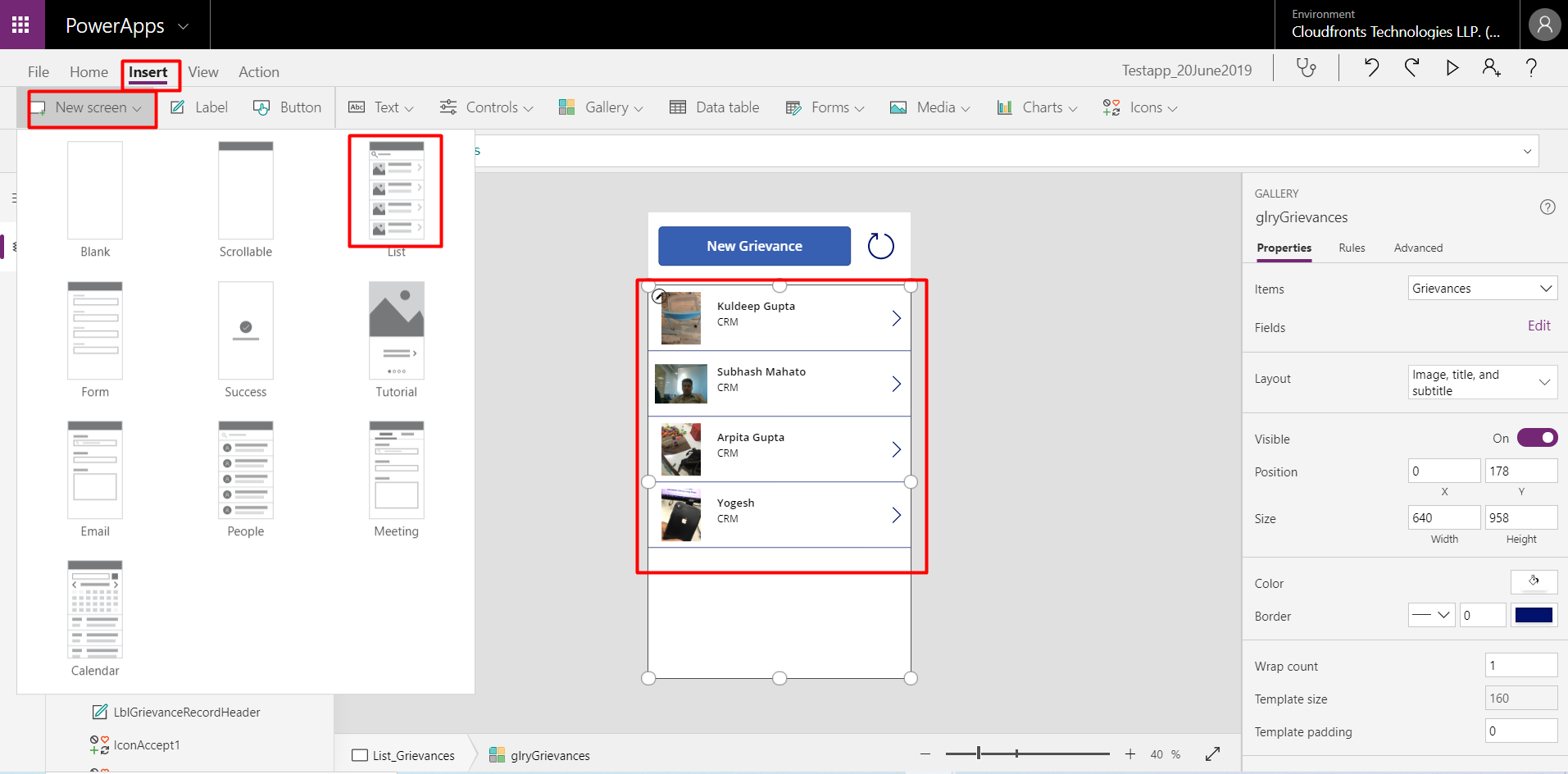Switch to the Advanced tab
1568x774 pixels.
[x=1418, y=248]
